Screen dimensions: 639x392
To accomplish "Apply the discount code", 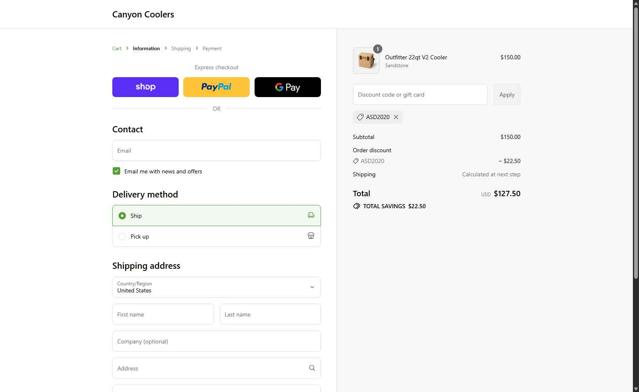I will [x=507, y=95].
